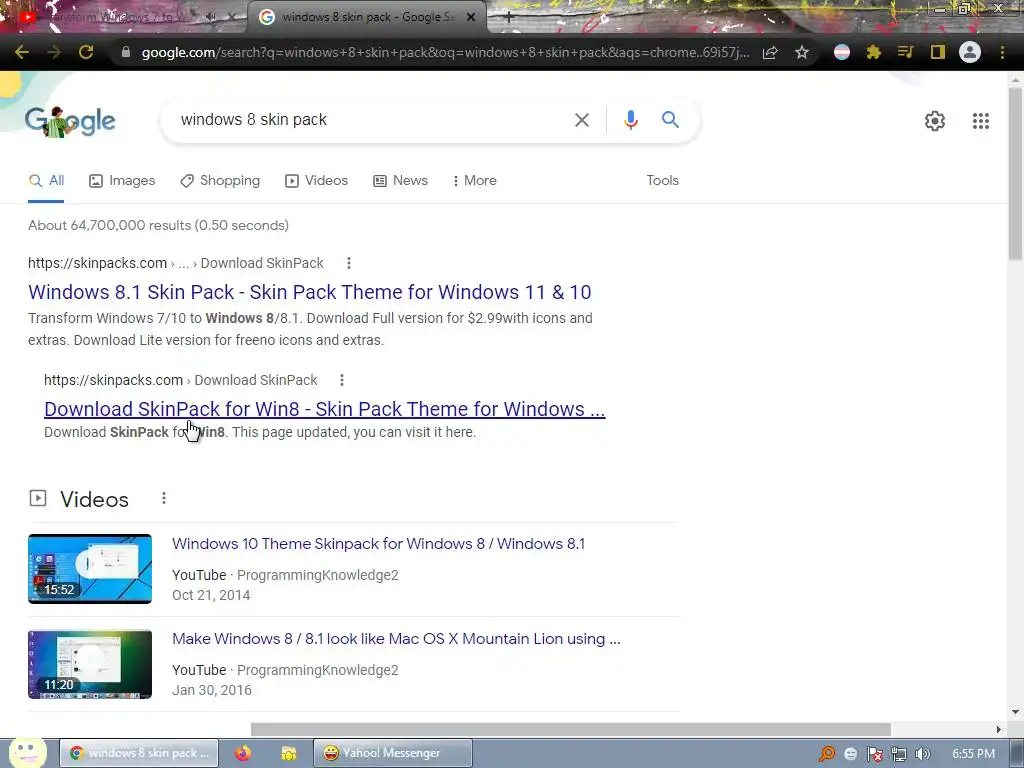Click the 11:20 video thumbnail

click(x=90, y=664)
